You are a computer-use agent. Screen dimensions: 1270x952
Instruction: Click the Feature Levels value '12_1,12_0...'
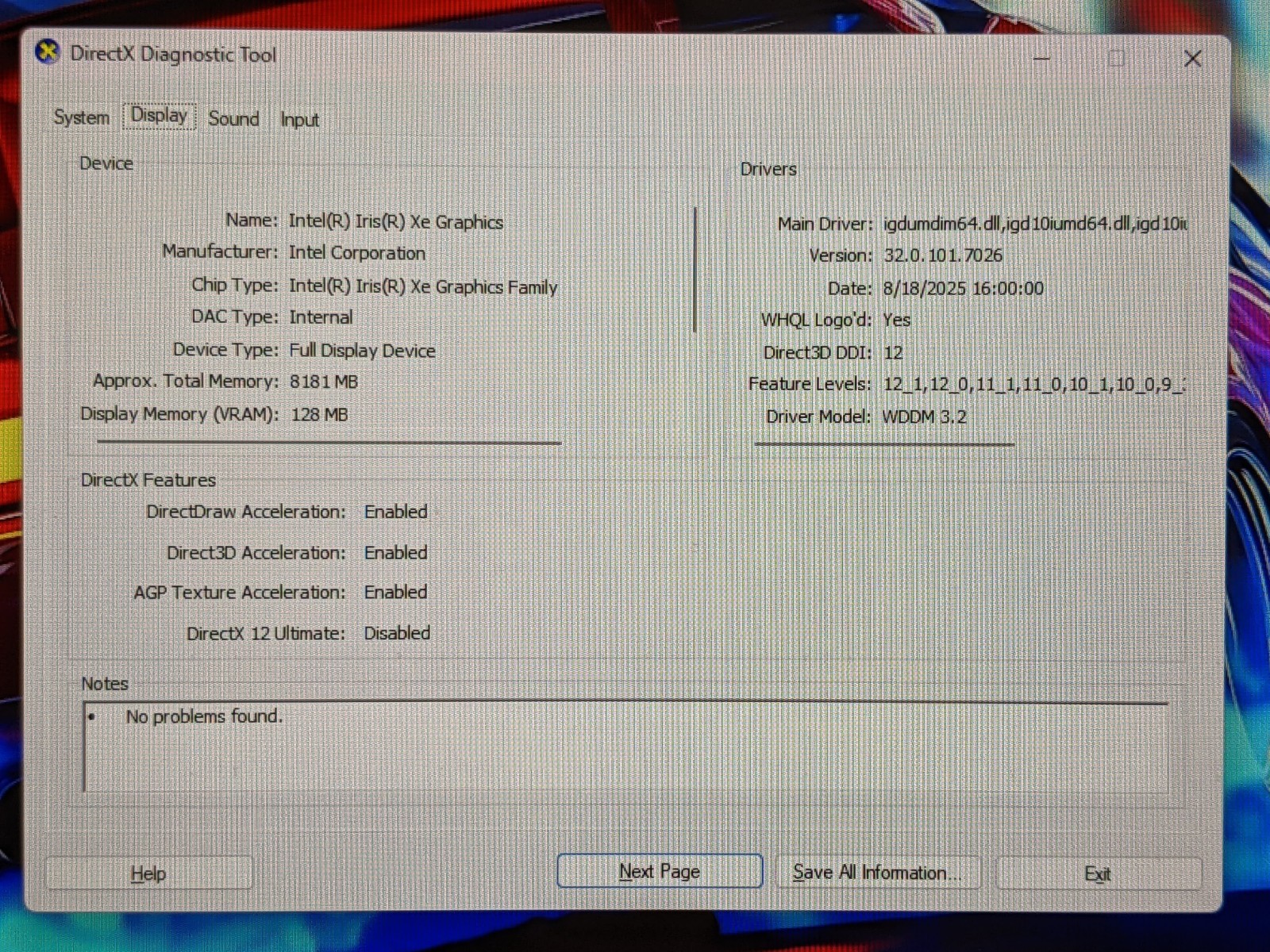click(x=1034, y=385)
